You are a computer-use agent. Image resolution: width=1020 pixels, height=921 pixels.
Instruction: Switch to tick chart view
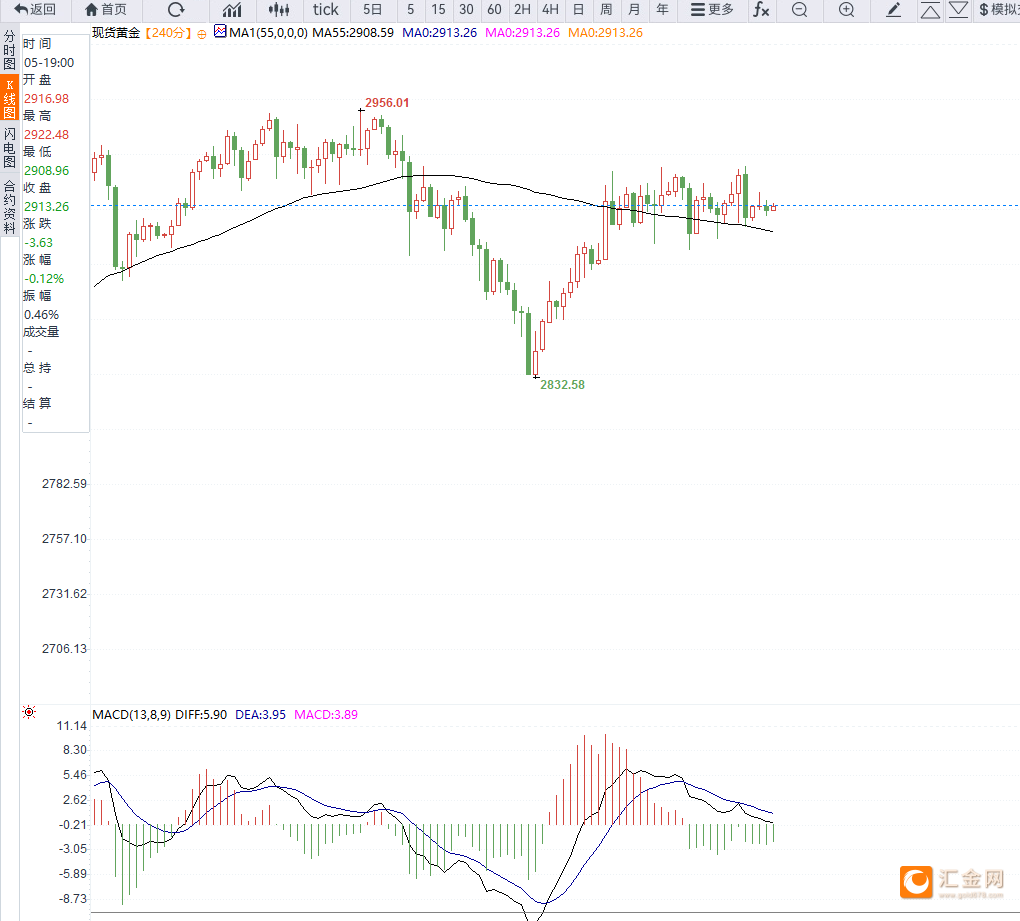coord(325,9)
